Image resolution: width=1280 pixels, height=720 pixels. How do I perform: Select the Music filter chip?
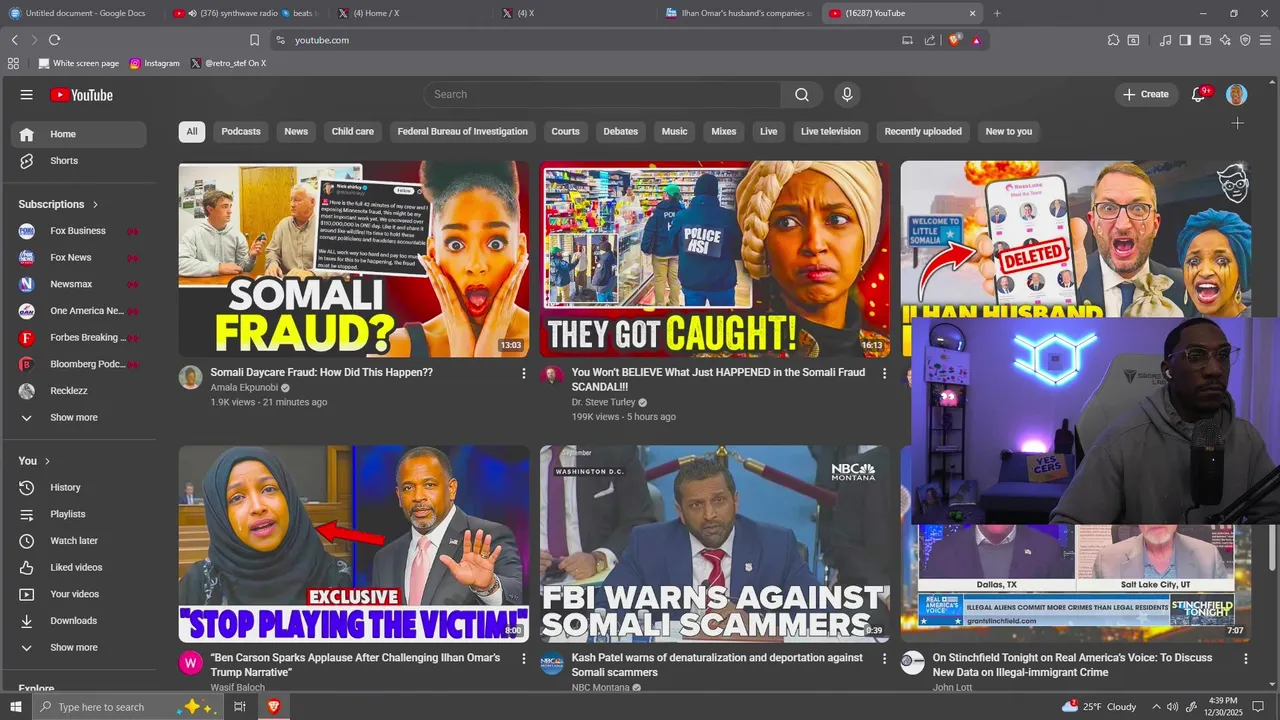point(674,131)
